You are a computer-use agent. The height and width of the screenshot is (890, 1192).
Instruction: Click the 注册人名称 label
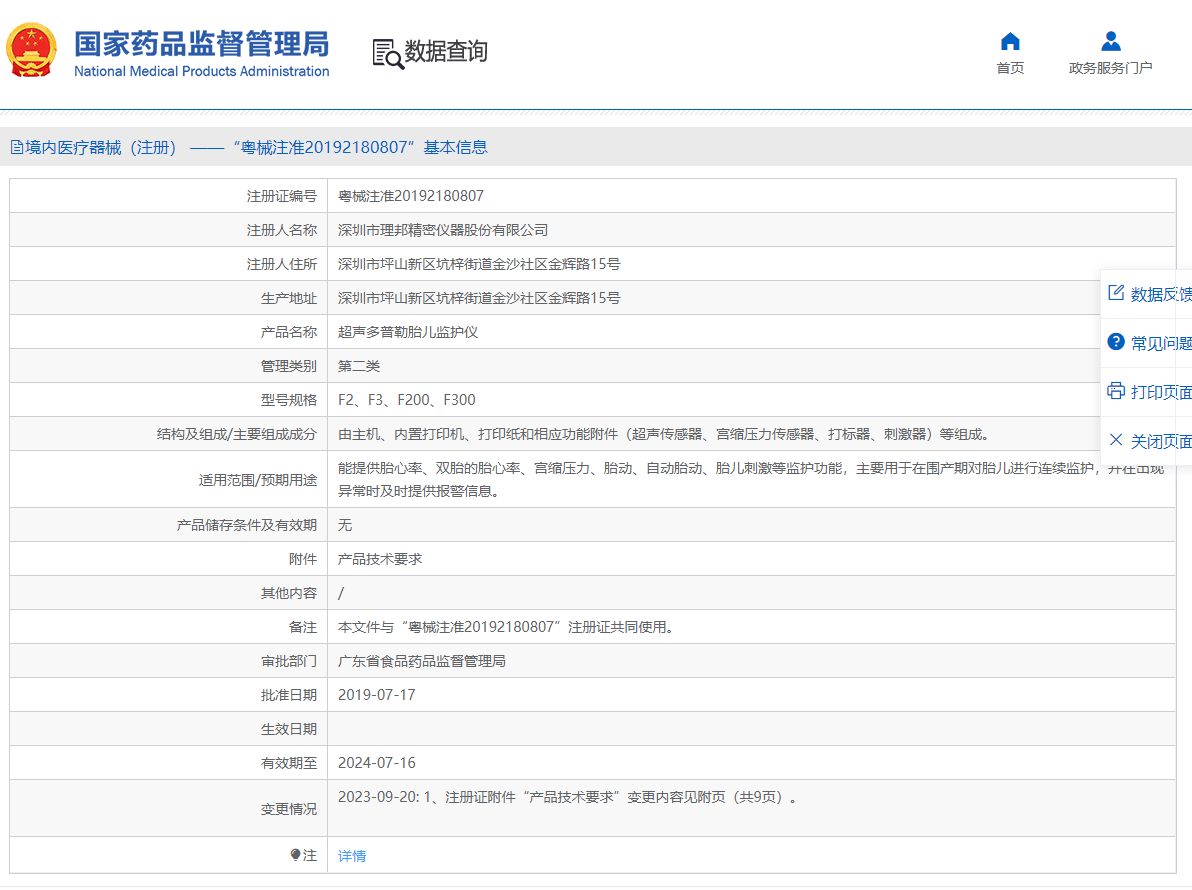(x=281, y=230)
